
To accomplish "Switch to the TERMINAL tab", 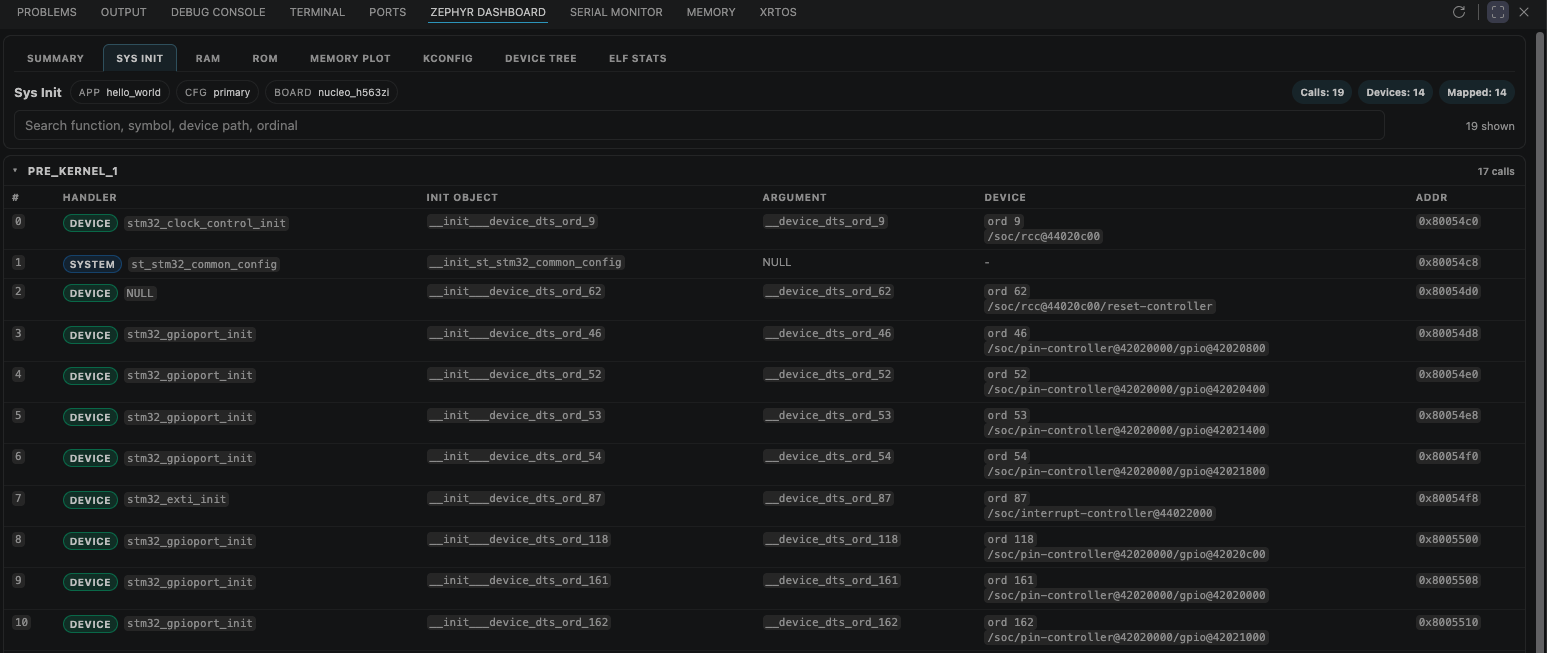I will 317,12.
